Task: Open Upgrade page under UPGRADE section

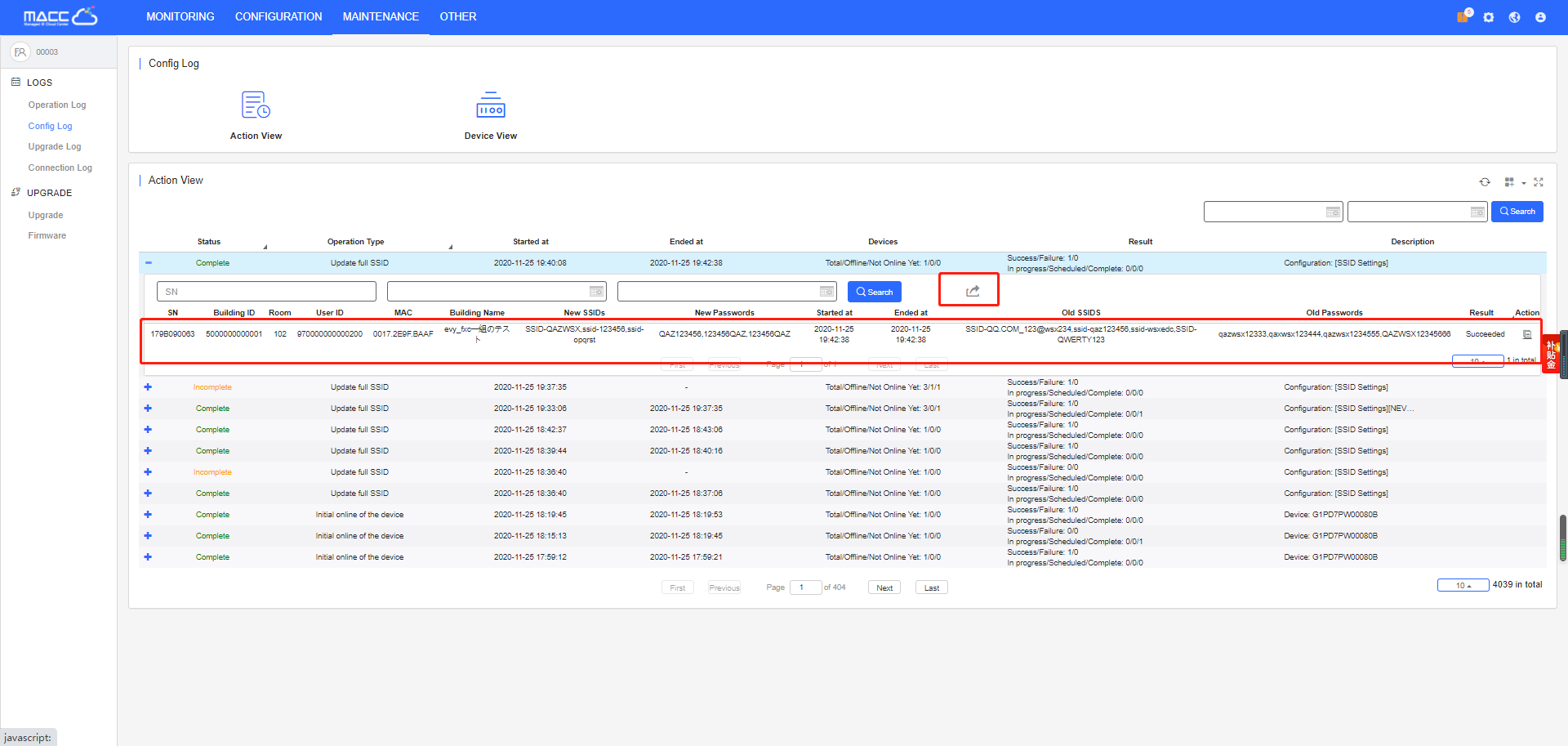Action: coord(46,215)
